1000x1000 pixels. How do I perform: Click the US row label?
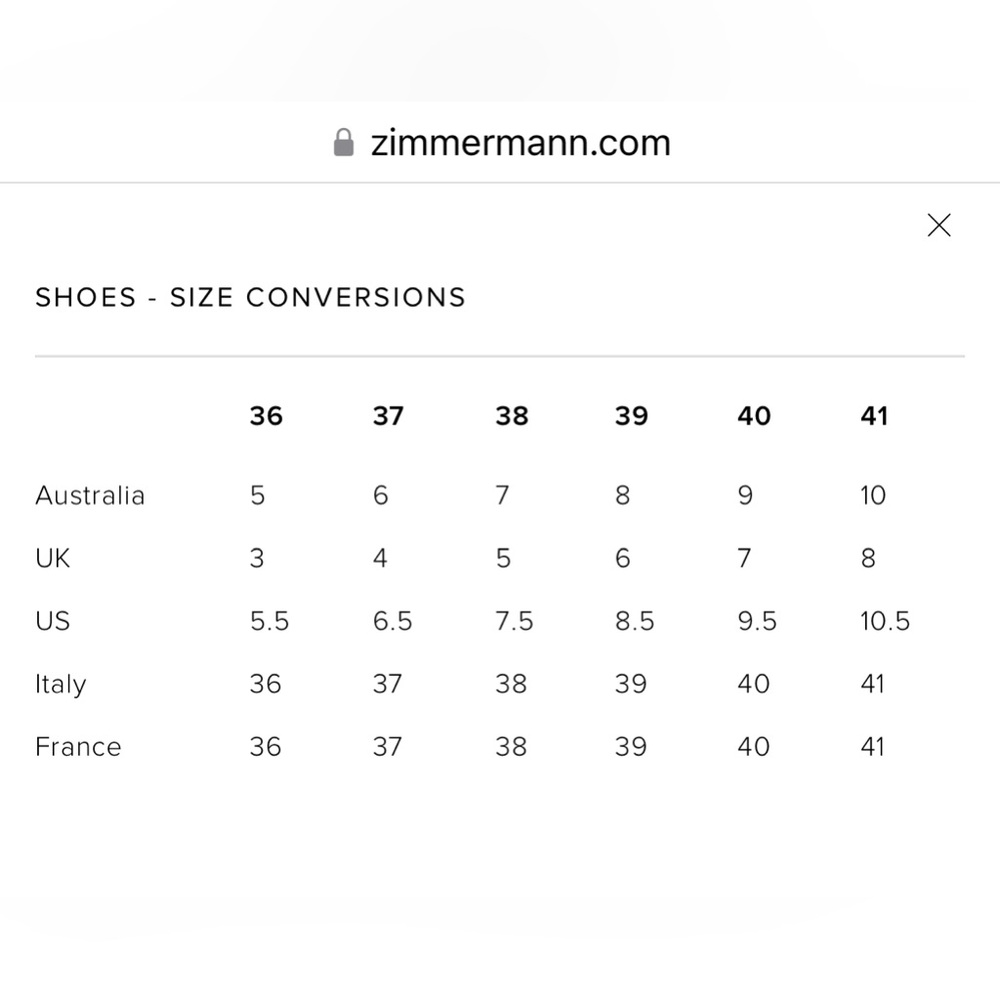click(51, 621)
